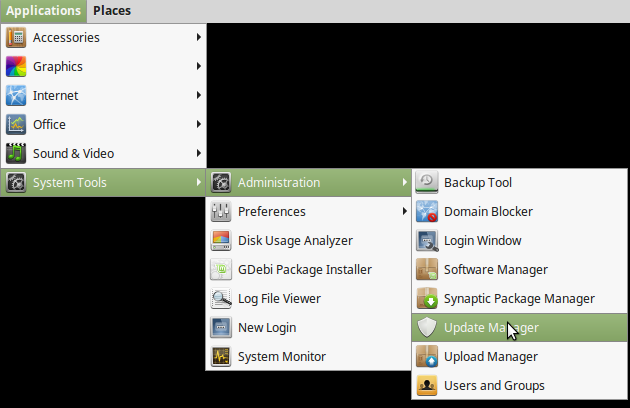
Task: Click the System Tools submenu arrow
Action: click(x=198, y=182)
